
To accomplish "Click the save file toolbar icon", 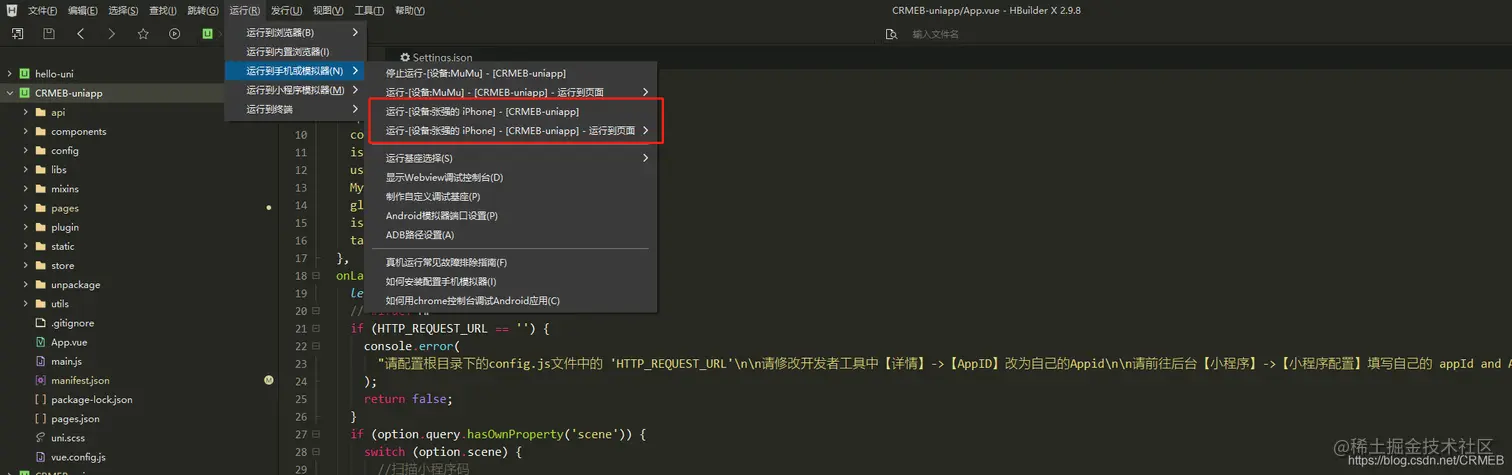I will (x=49, y=33).
